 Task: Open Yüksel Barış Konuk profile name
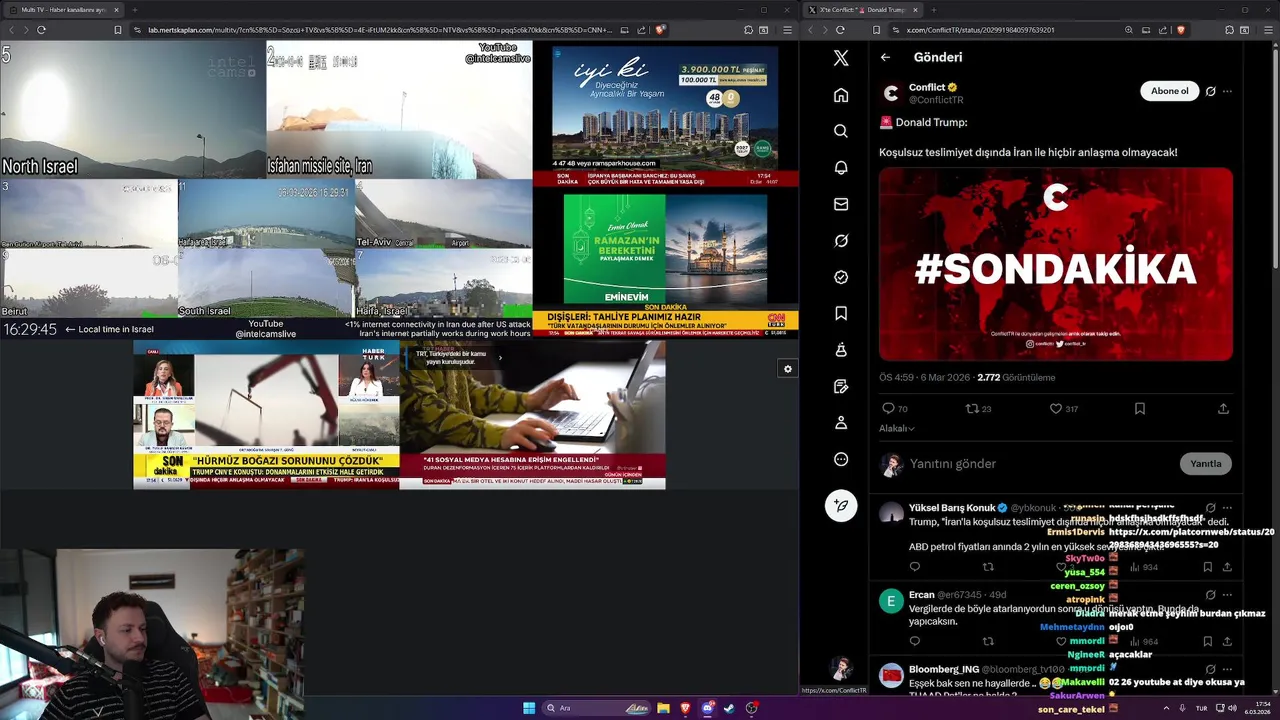coord(951,508)
